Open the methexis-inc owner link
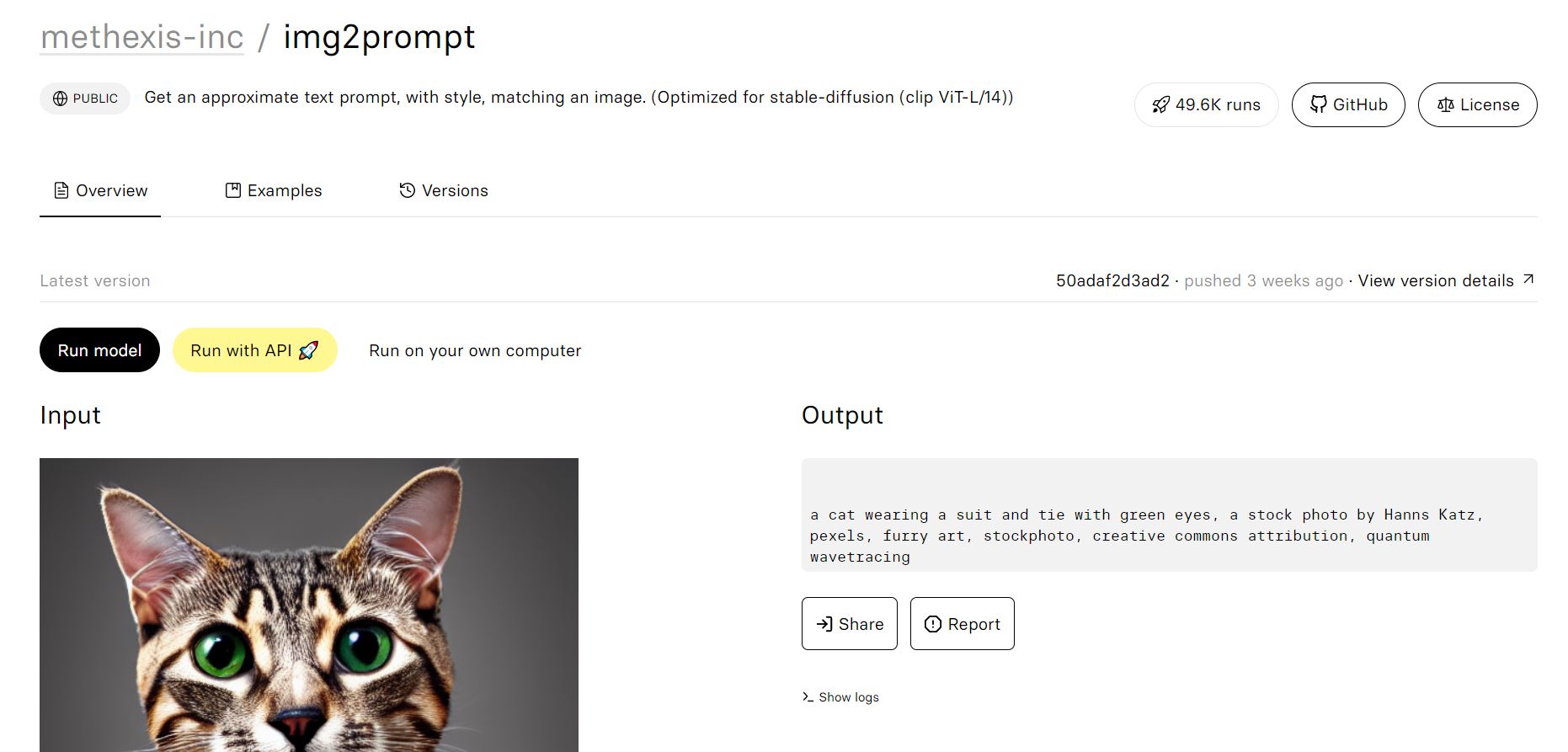 [x=142, y=37]
